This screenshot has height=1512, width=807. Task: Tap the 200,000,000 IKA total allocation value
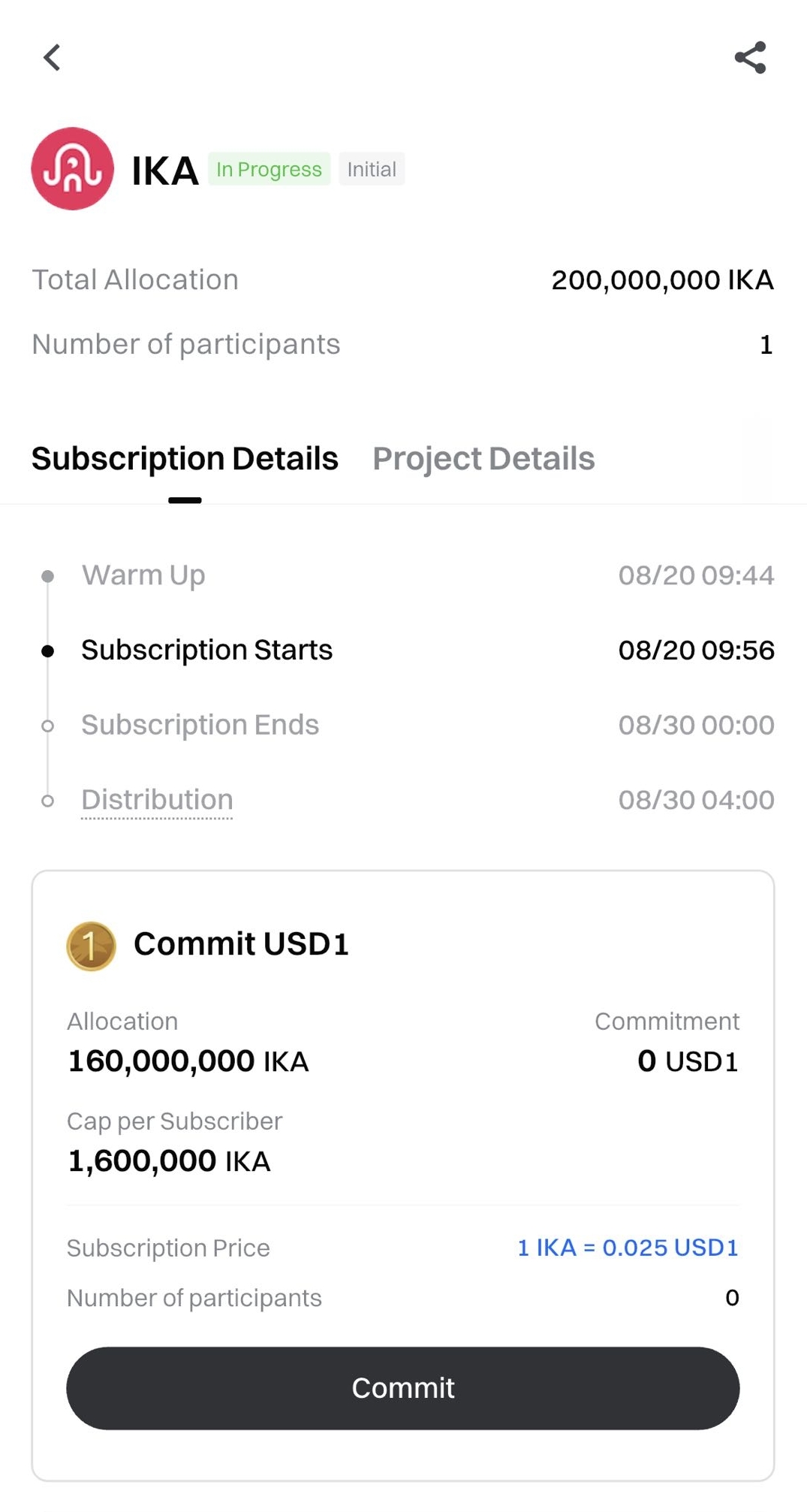point(662,280)
